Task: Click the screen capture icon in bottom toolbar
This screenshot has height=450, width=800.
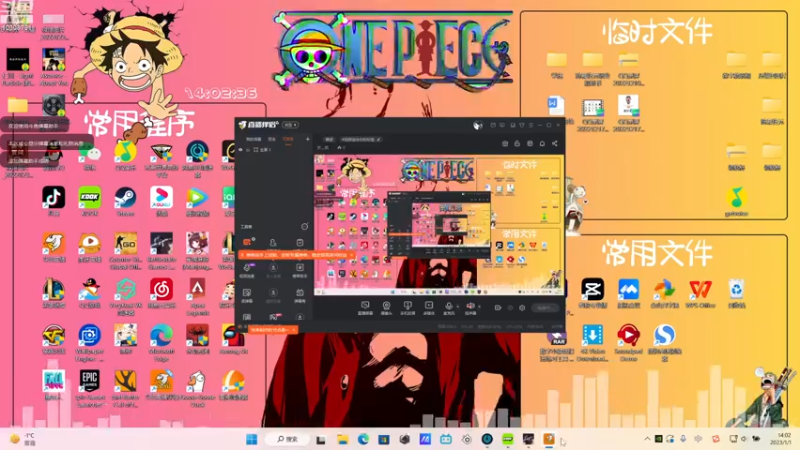Action: pos(365,306)
